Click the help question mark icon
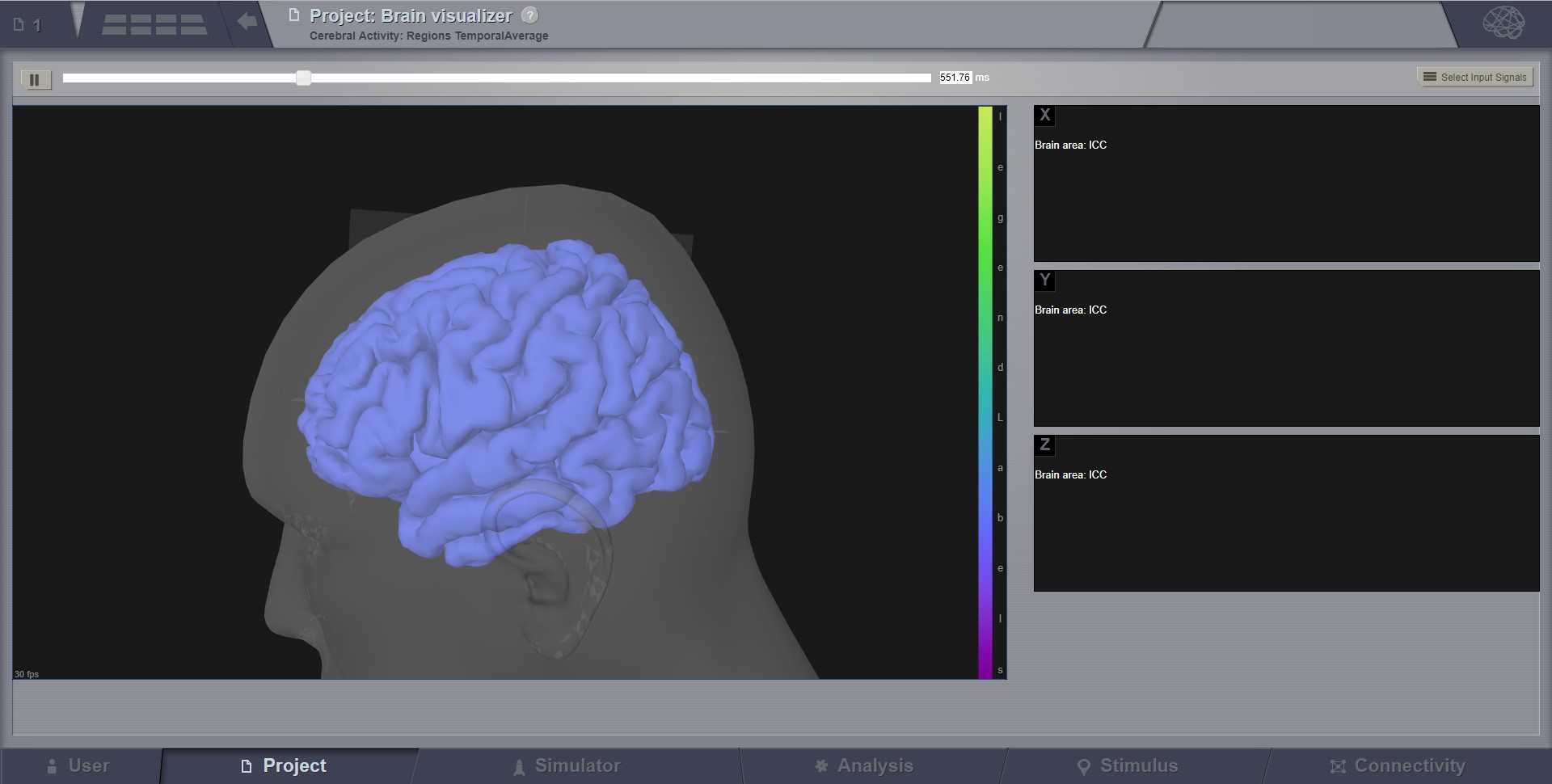This screenshot has width=1552, height=784. [529, 15]
